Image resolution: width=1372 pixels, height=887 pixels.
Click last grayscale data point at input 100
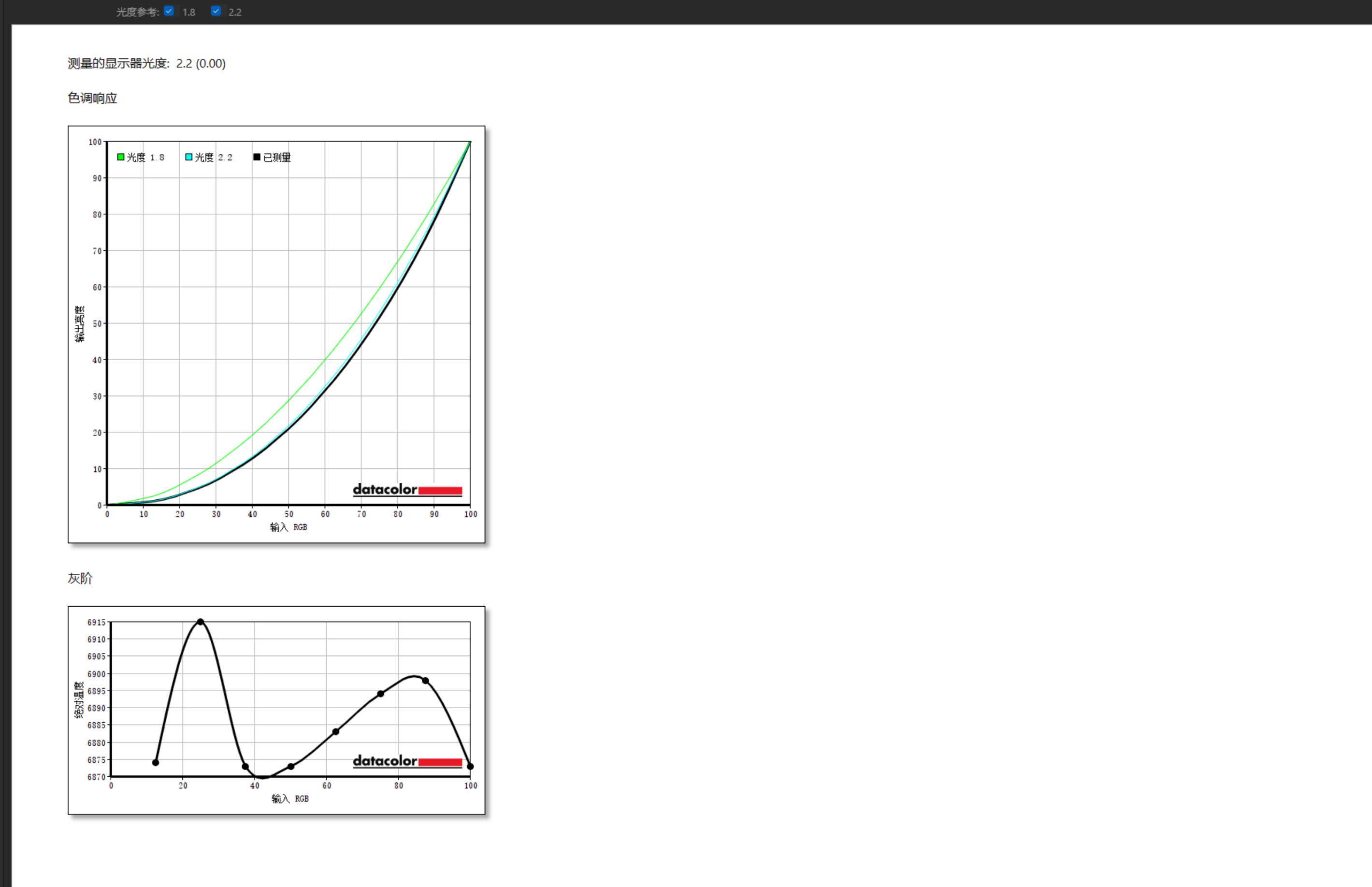point(470,767)
